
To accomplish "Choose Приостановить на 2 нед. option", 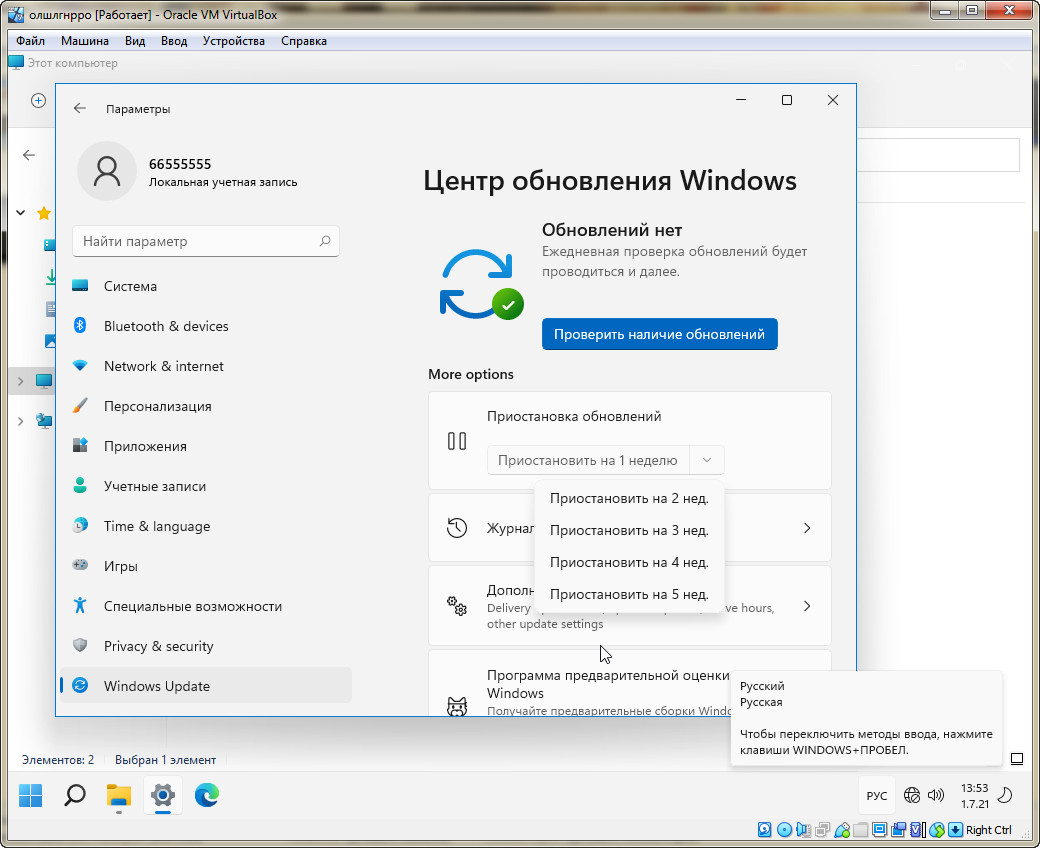I will [629, 498].
